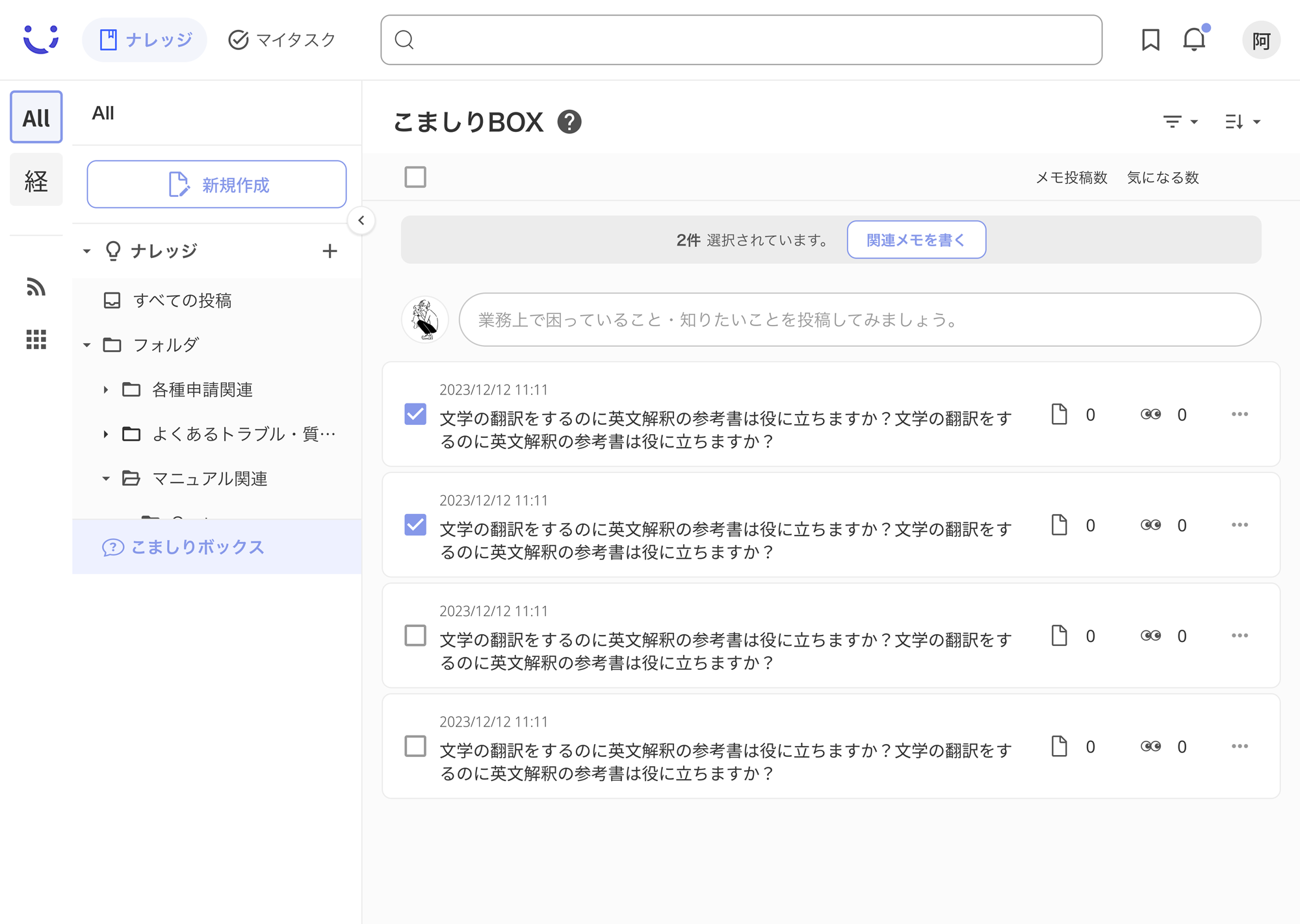Open the apps grid icon in sidebar
1300x924 pixels.
click(x=37, y=339)
